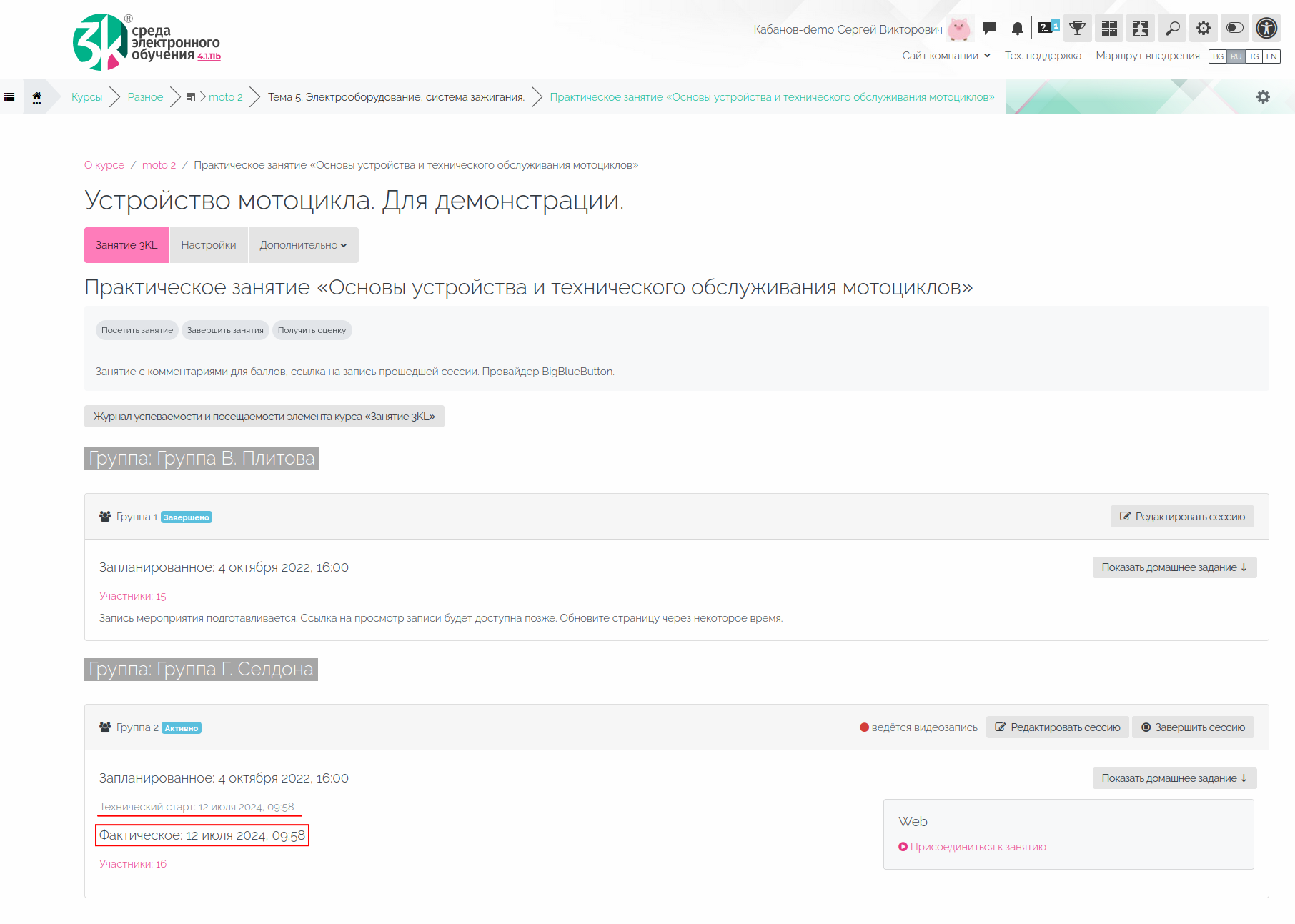Open the notifications bell
This screenshot has width=1295, height=924.
[1017, 29]
